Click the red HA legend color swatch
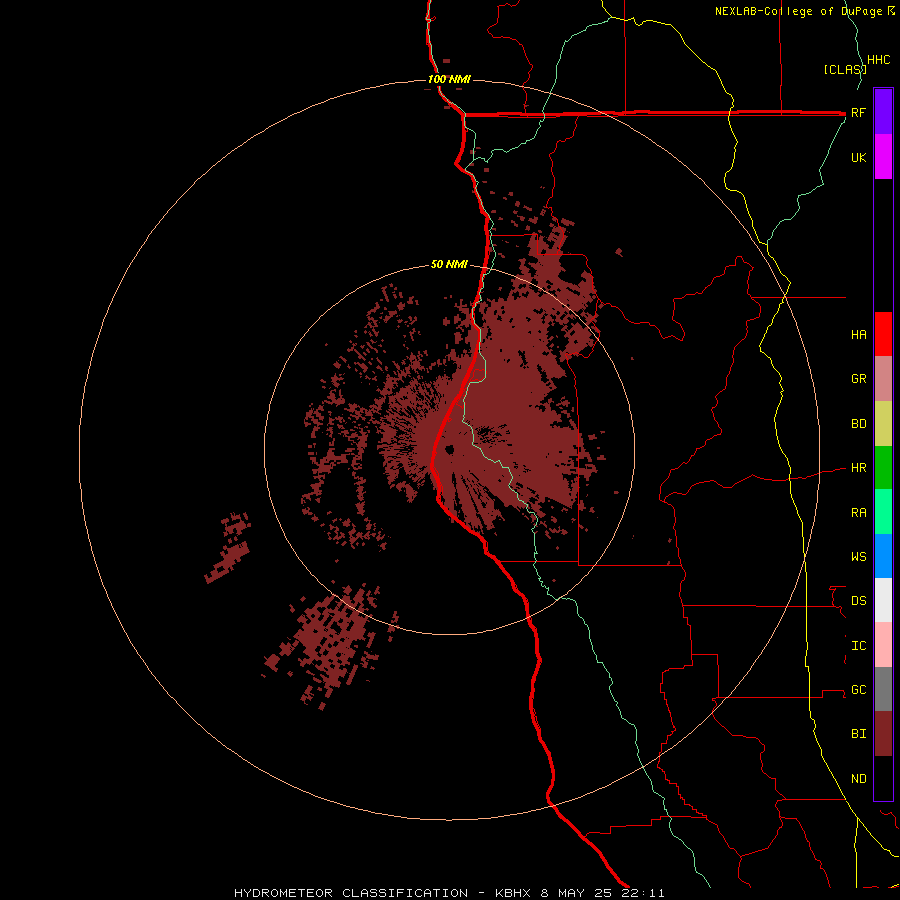The width and height of the screenshot is (900, 900). (x=883, y=334)
